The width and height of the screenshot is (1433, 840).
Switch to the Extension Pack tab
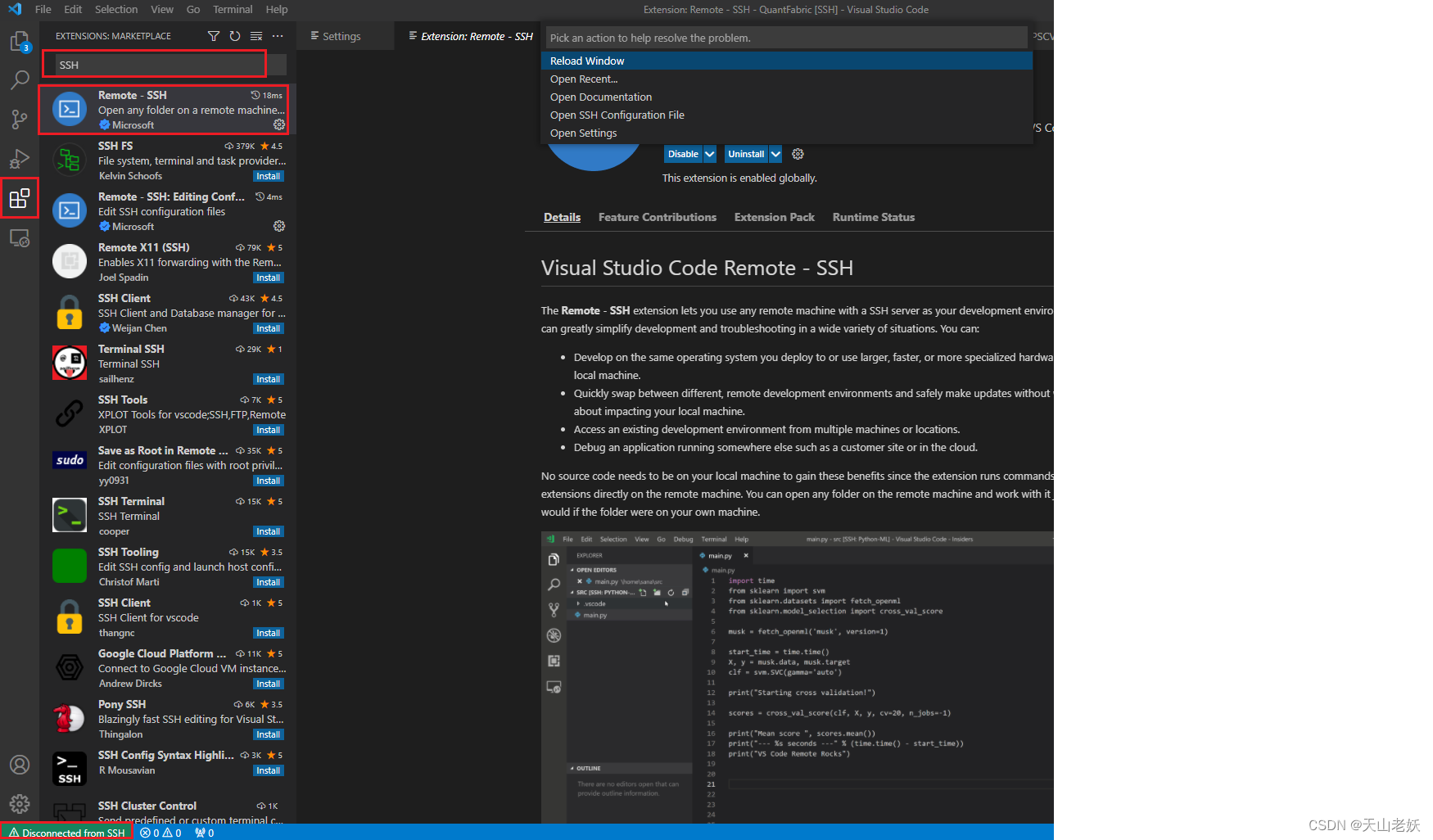tap(775, 217)
